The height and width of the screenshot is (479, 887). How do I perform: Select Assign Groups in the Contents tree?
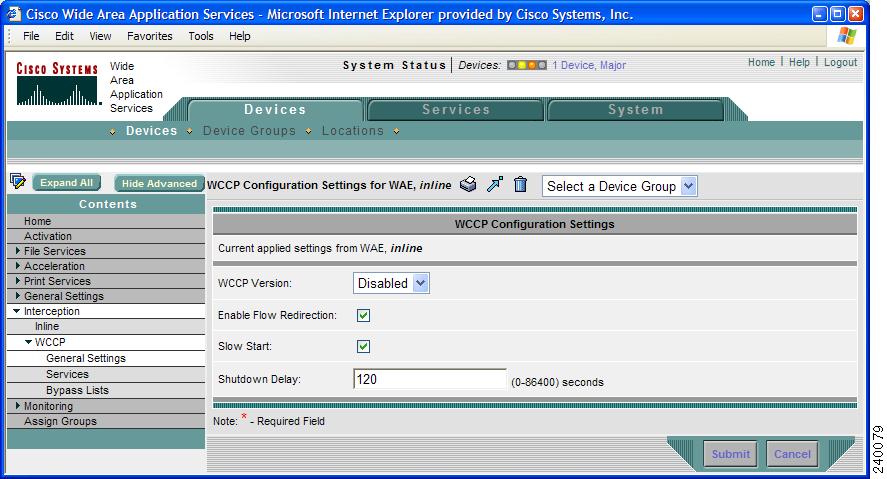pyautogui.click(x=60, y=421)
